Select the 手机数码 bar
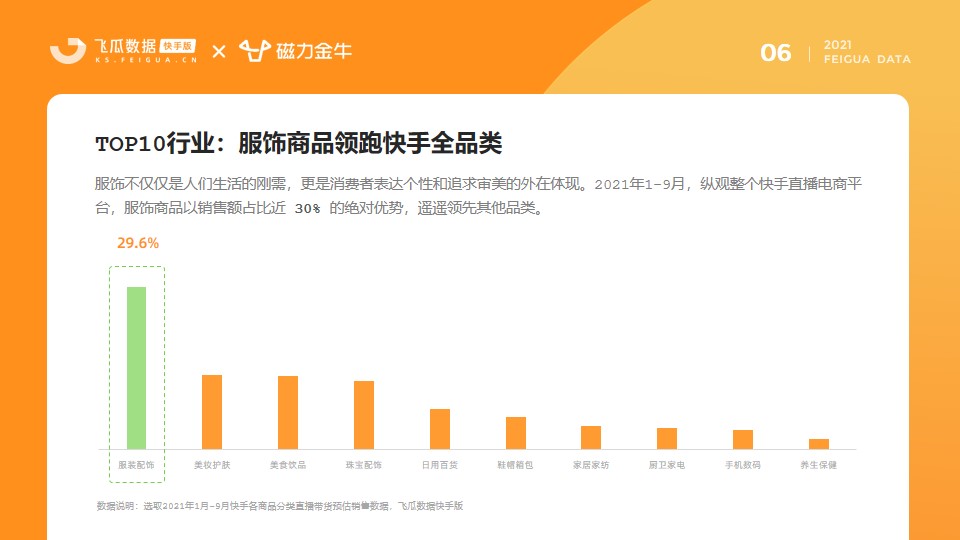Image resolution: width=960 pixels, height=540 pixels. pos(743,440)
